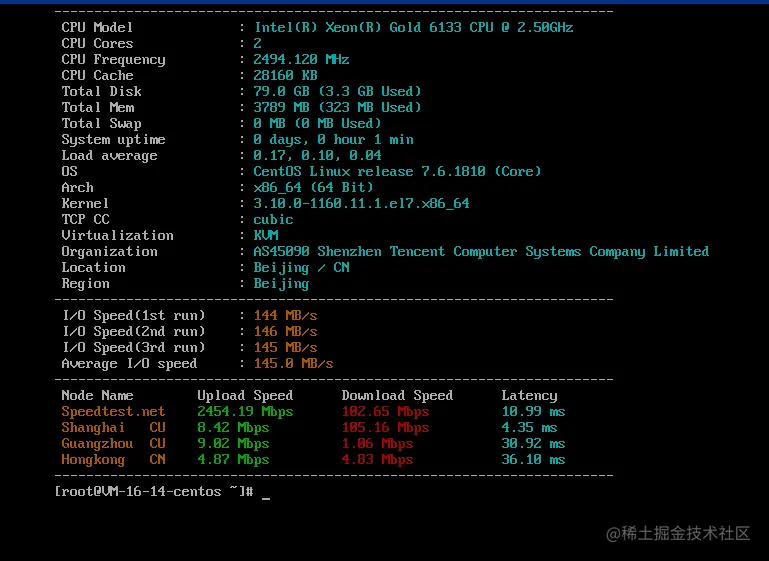Select the CPU Cores value 2
This screenshot has height=561, width=769.
tap(257, 43)
